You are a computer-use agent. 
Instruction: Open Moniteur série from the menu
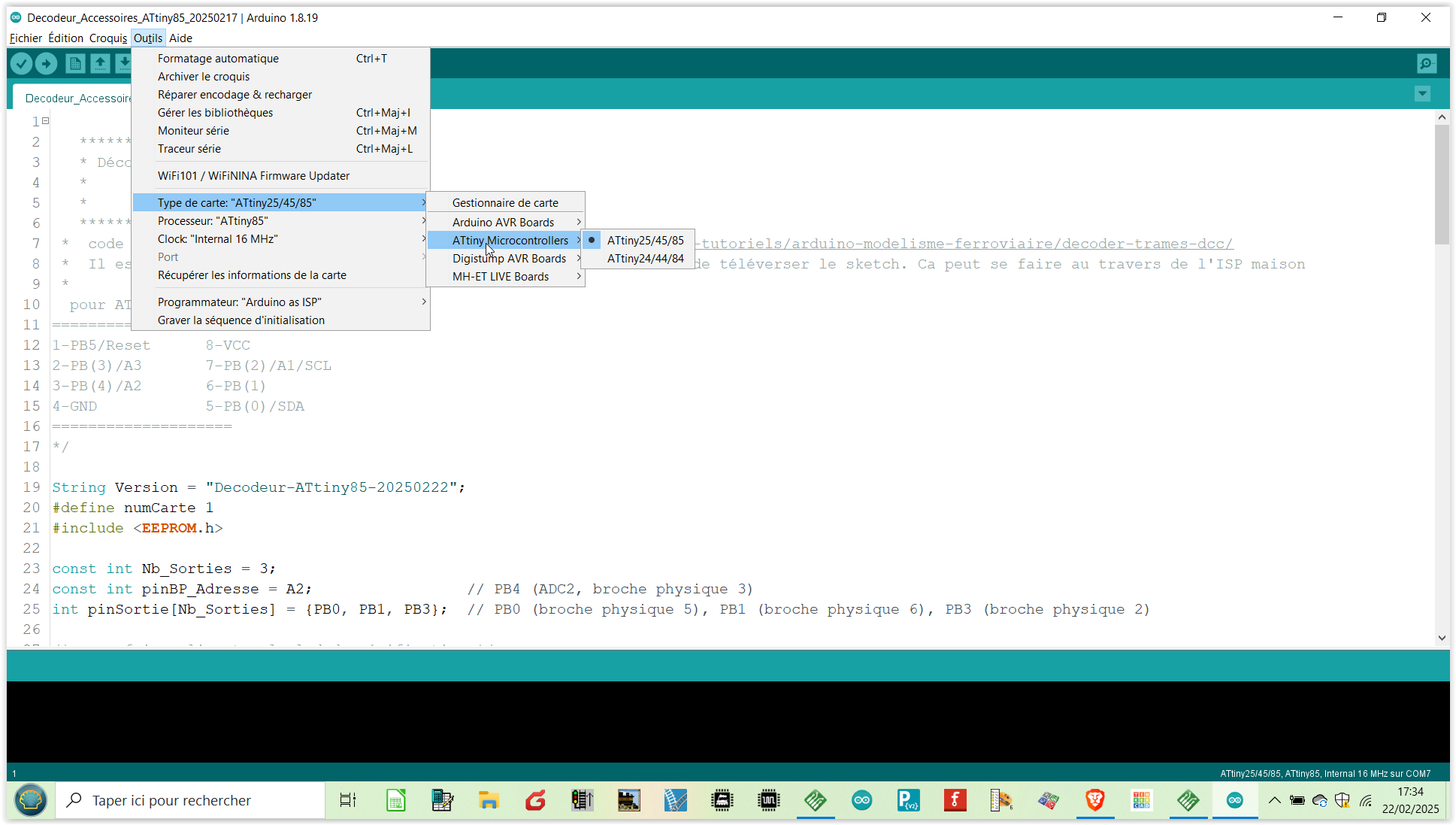(280, 131)
